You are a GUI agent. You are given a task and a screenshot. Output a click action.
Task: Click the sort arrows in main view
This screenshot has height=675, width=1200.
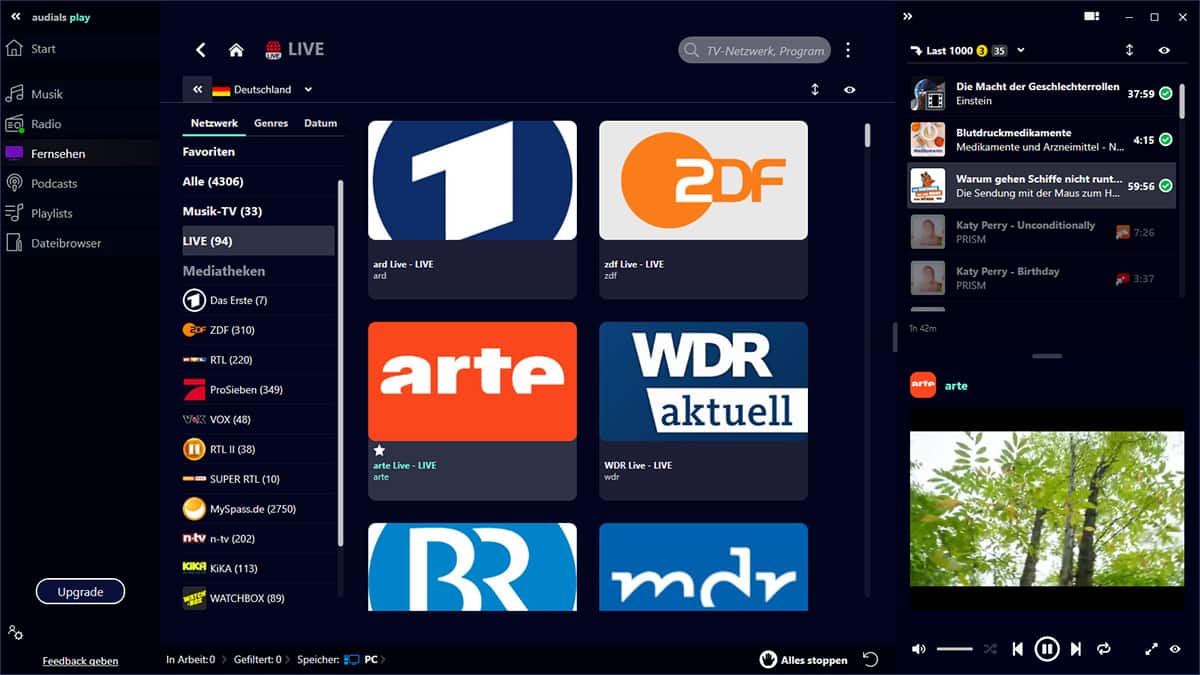pos(815,89)
